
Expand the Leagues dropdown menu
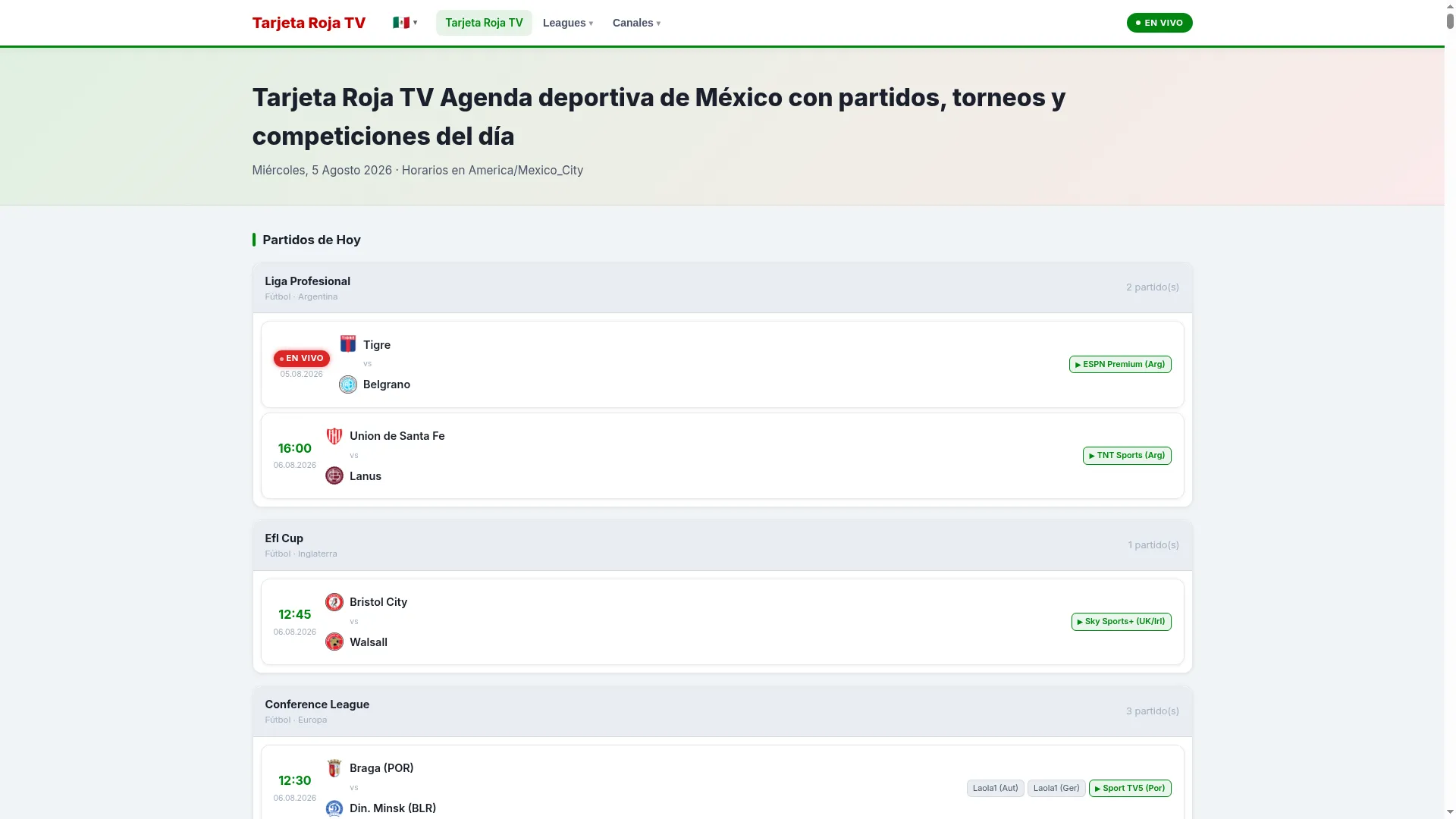(x=568, y=23)
